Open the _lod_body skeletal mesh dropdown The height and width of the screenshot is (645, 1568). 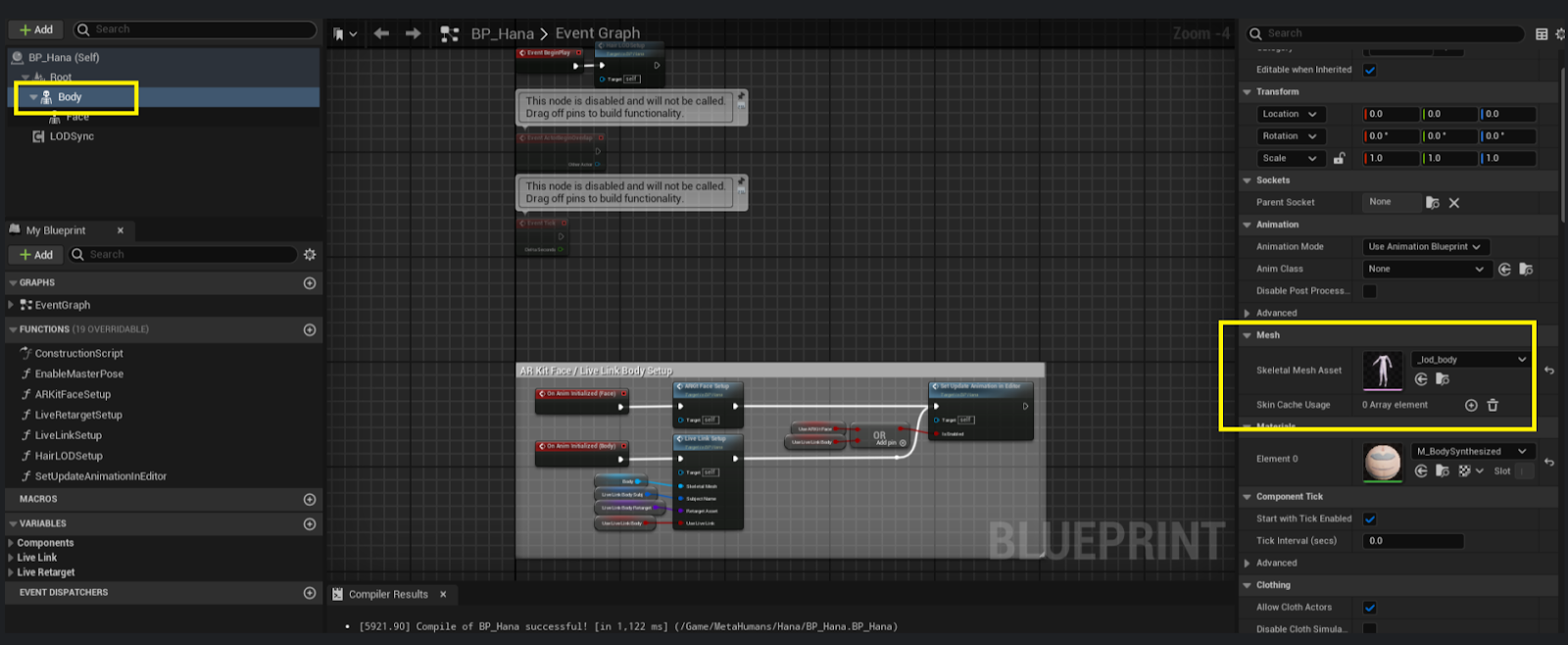[x=1471, y=360]
